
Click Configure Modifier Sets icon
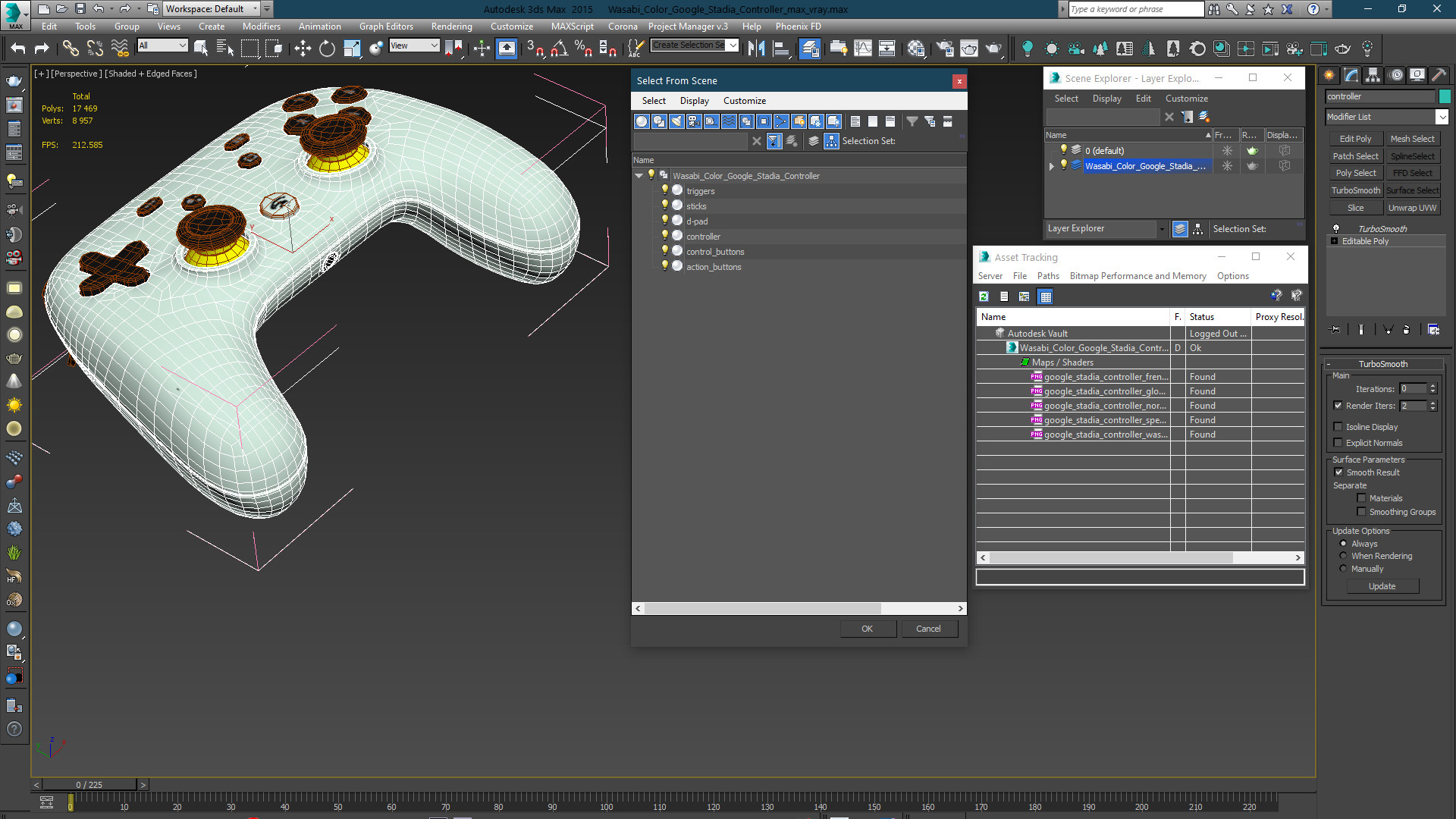(1433, 330)
